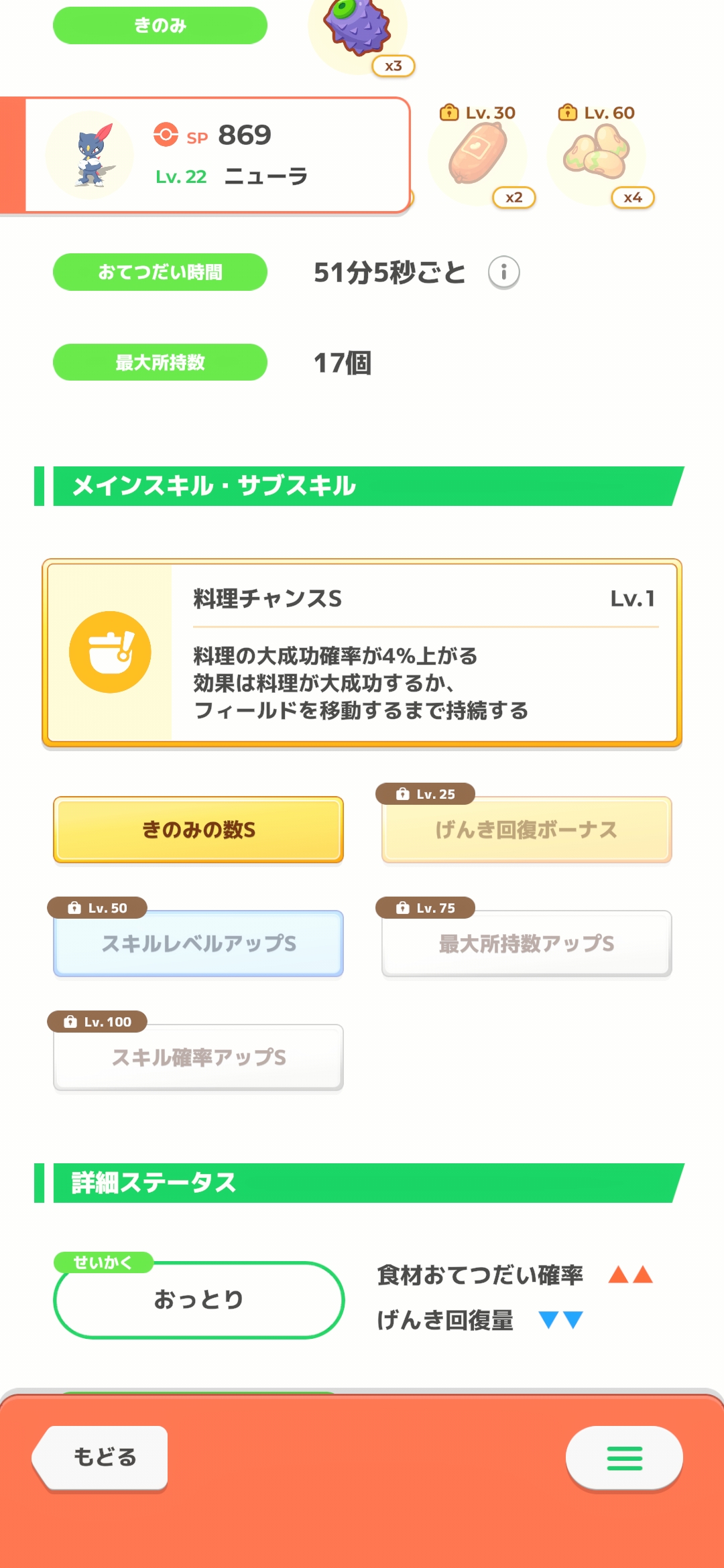Tap the メインスキル・サブスキル section header
This screenshot has height=1568, width=724.
[362, 486]
